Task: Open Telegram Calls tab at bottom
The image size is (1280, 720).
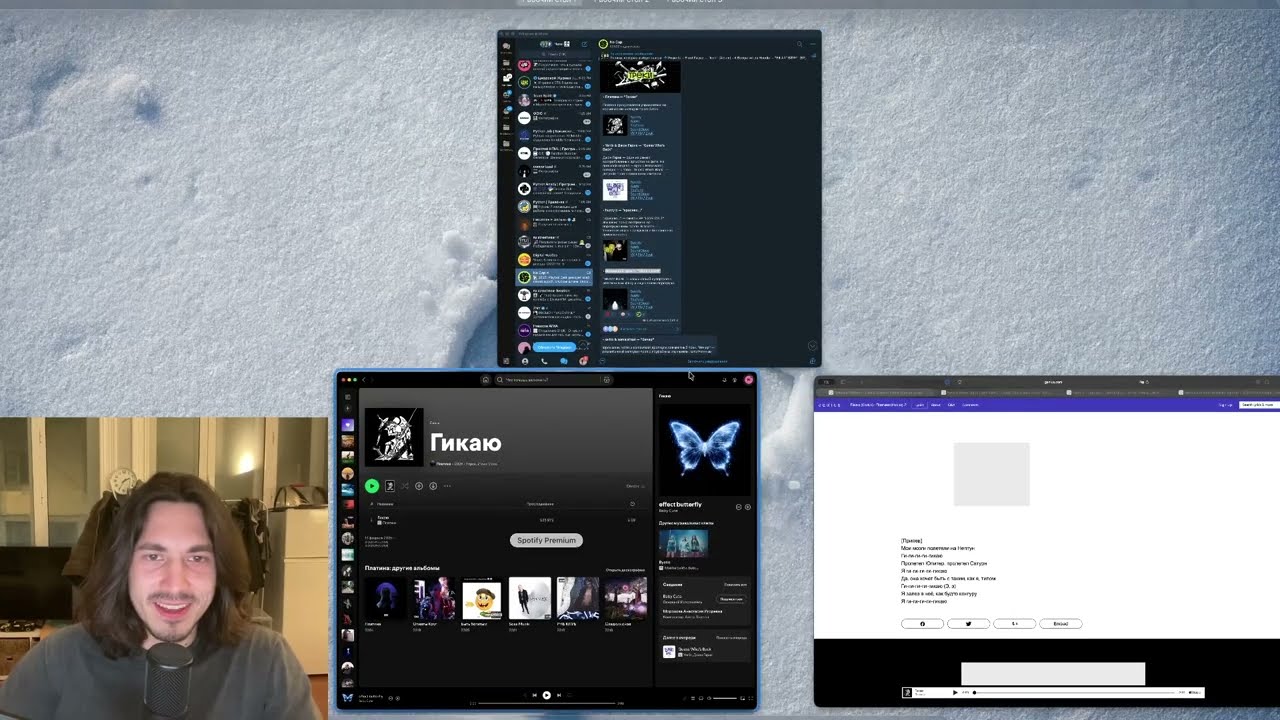Action: 544,361
